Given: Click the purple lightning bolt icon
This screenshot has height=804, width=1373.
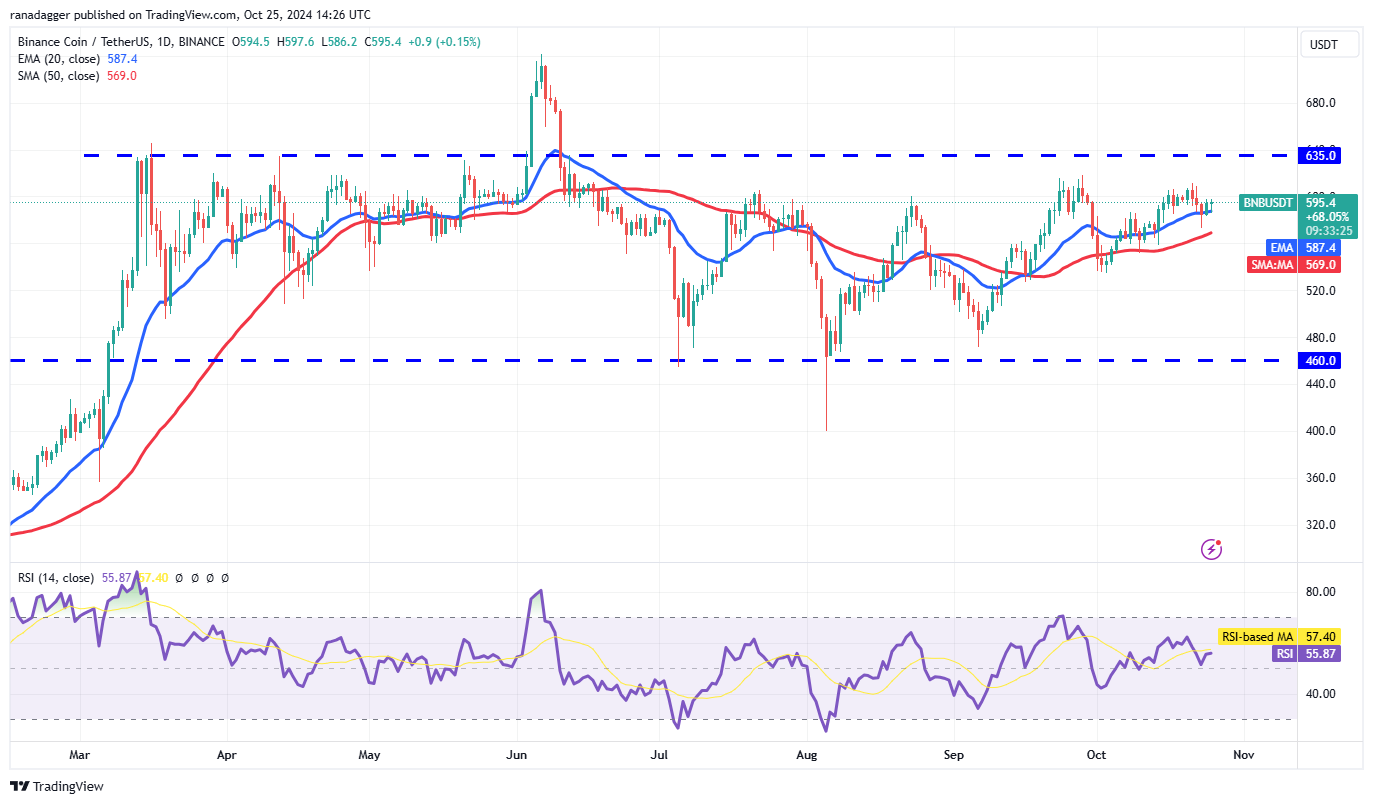Looking at the screenshot, I should click(x=1211, y=549).
